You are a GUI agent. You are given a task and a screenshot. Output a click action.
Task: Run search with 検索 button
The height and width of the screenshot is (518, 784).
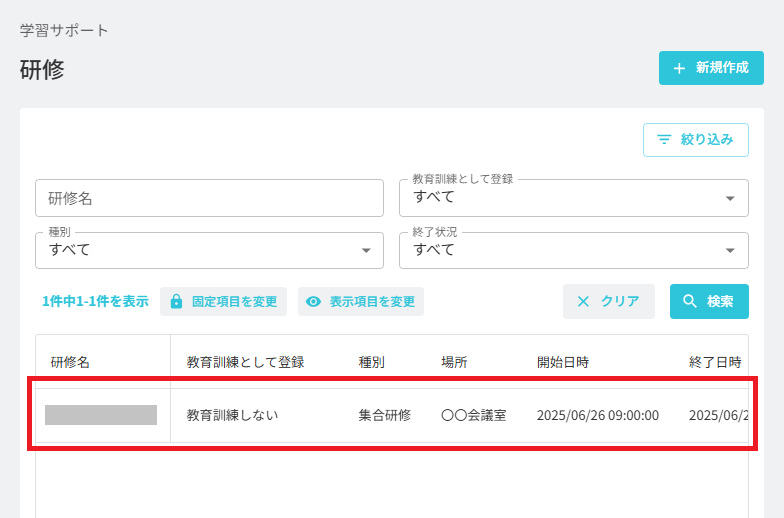point(709,302)
